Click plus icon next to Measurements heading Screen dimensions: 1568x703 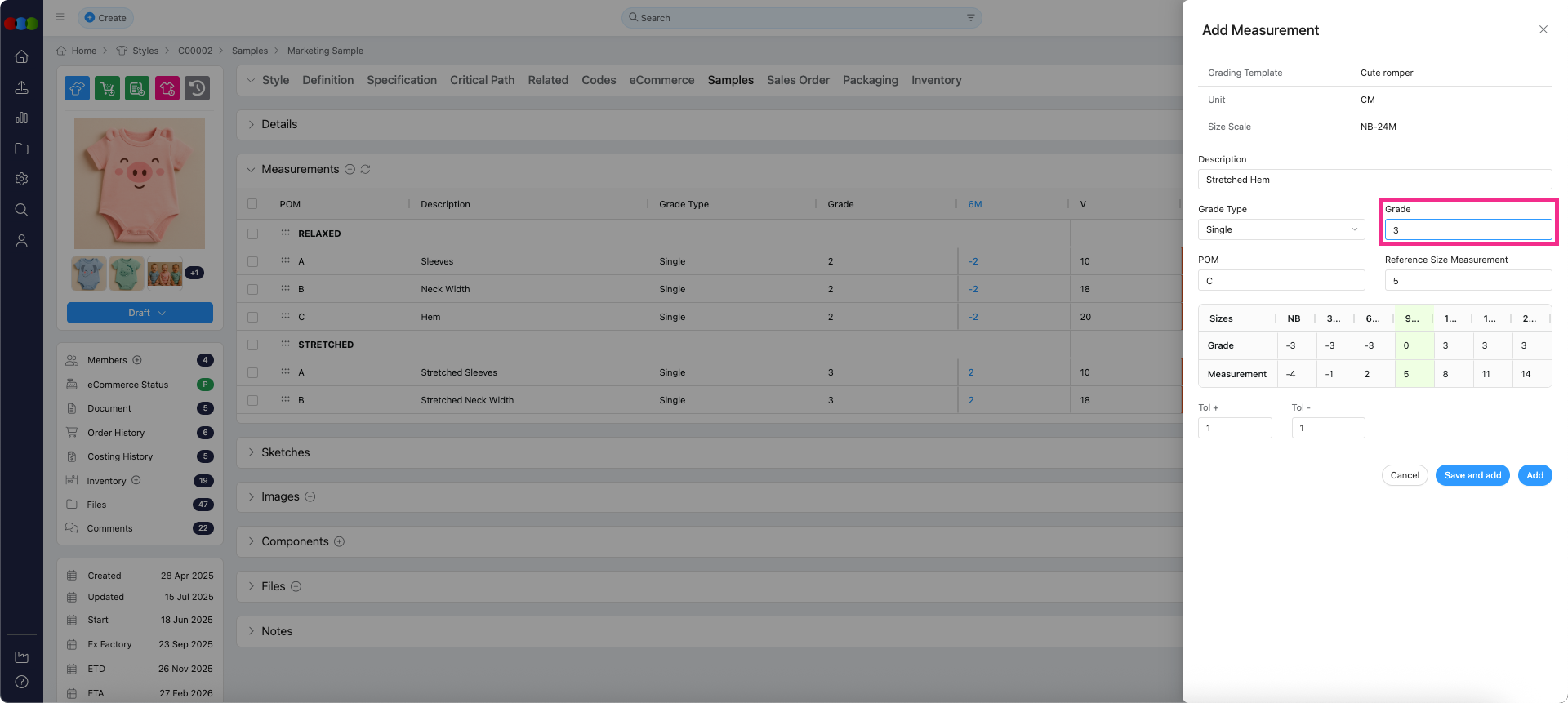pyautogui.click(x=350, y=170)
